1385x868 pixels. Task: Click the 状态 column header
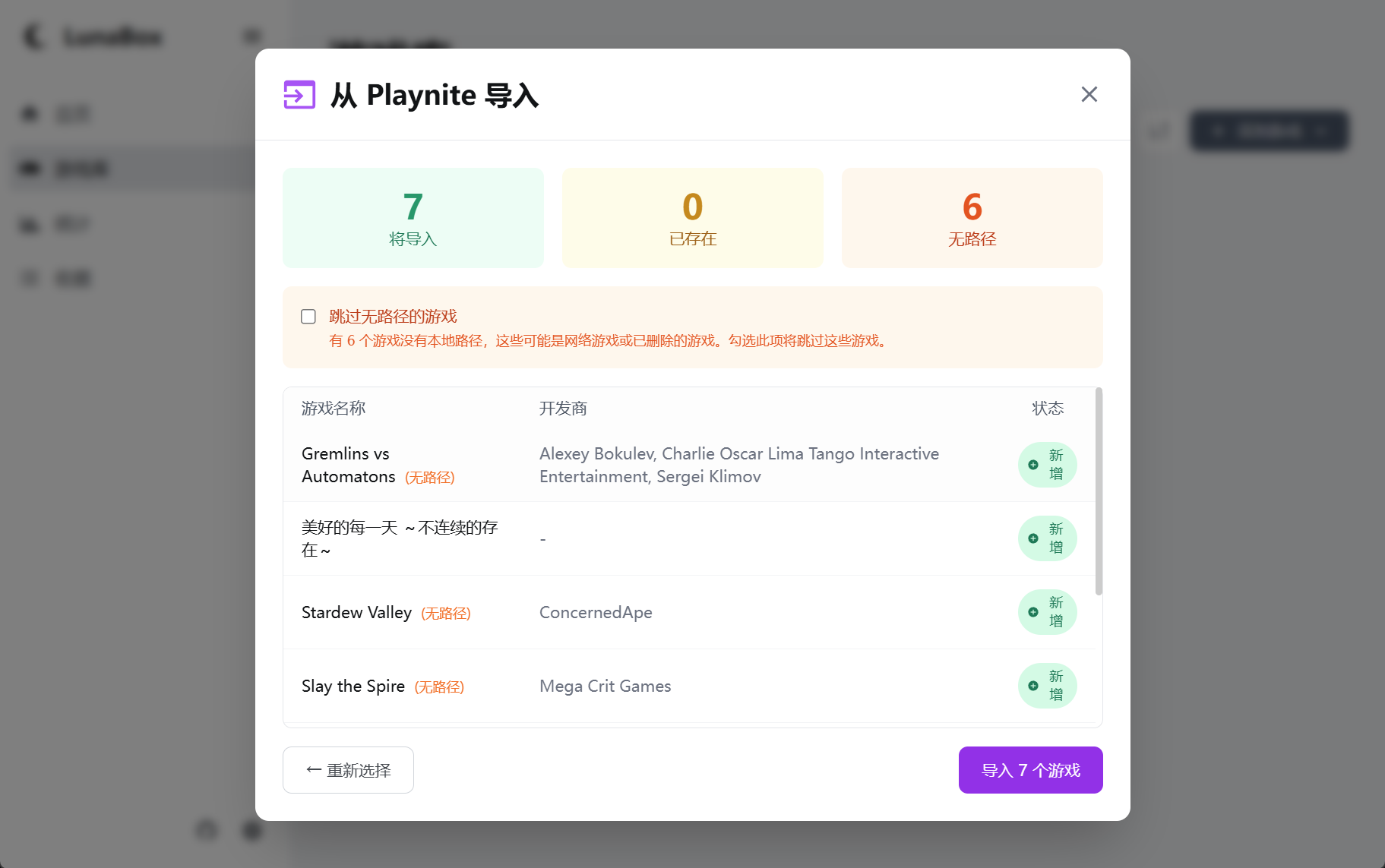(x=1047, y=409)
